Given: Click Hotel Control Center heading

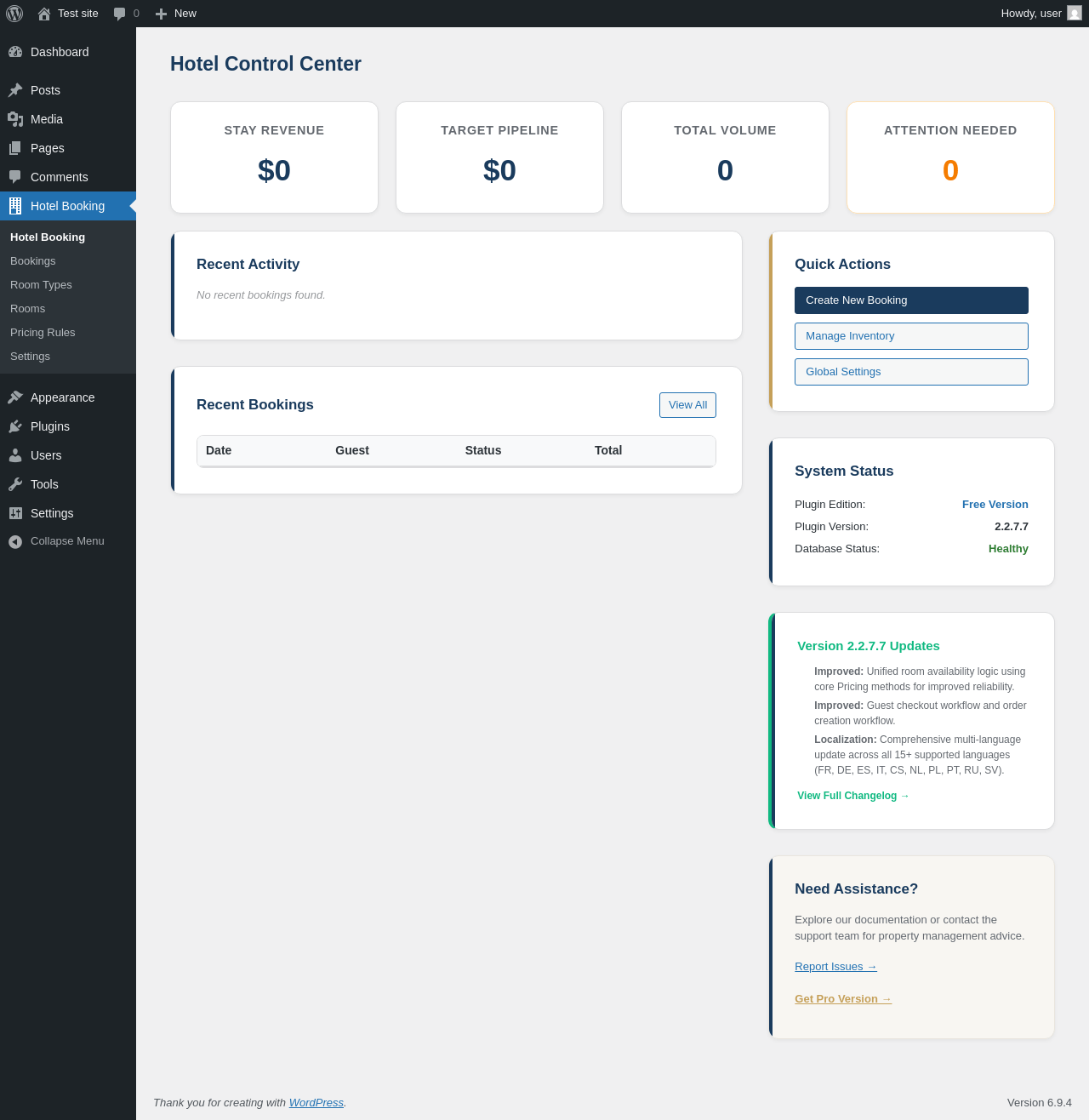Looking at the screenshot, I should point(265,64).
